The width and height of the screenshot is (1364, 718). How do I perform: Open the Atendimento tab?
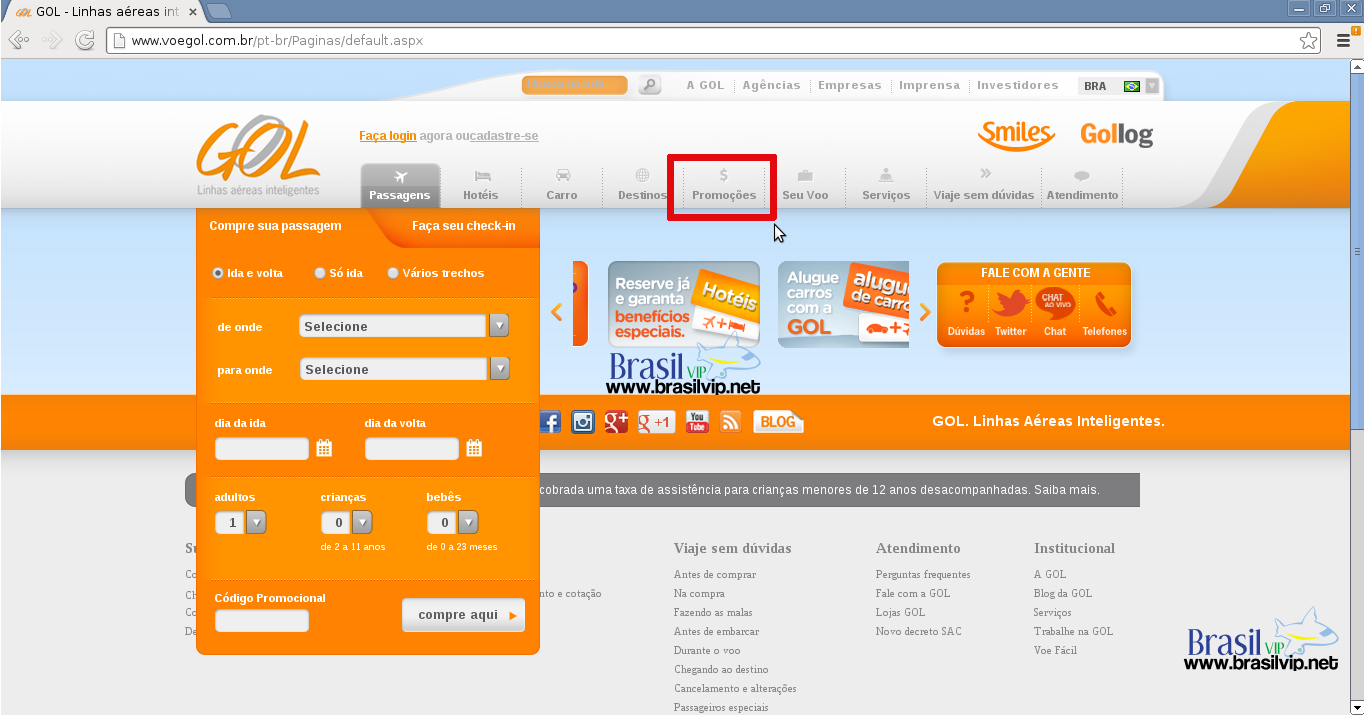(x=1082, y=185)
